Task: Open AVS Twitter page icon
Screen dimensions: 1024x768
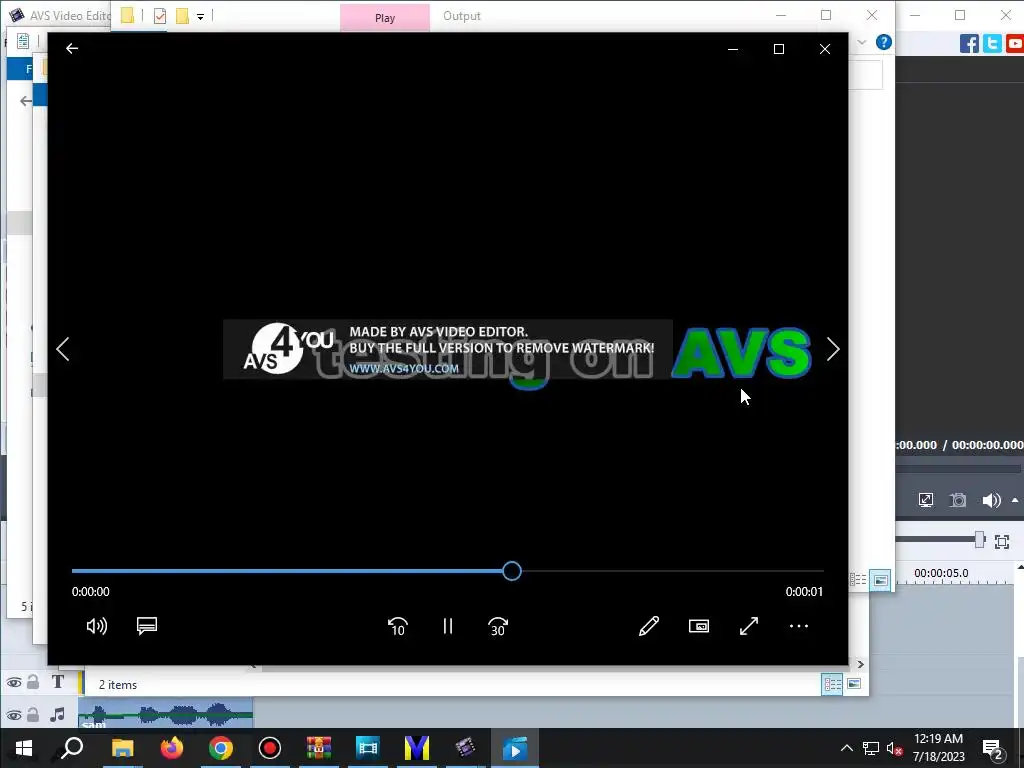Action: pyautogui.click(x=992, y=44)
